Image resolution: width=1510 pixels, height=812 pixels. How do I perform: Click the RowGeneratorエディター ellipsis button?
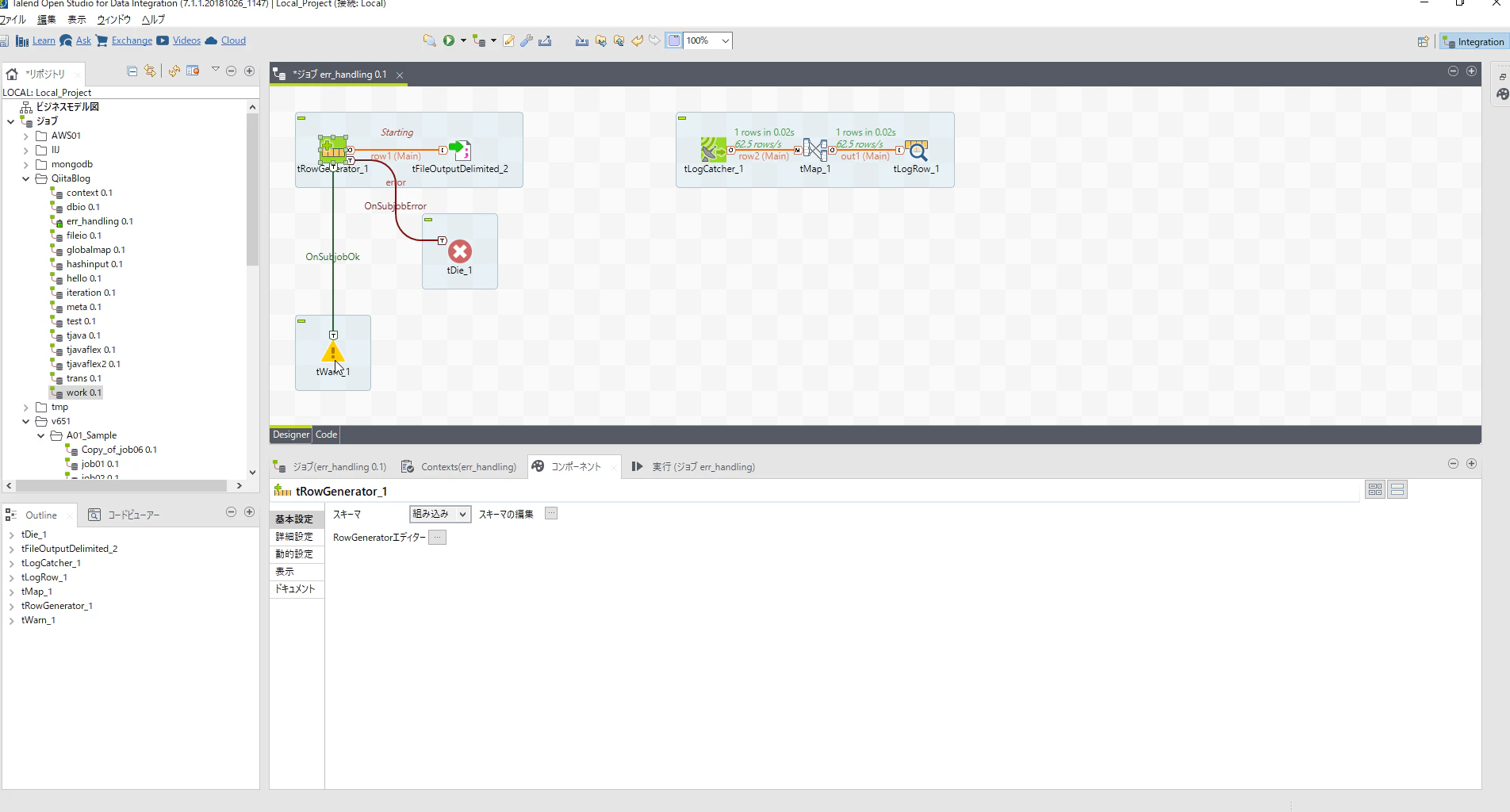click(x=437, y=537)
